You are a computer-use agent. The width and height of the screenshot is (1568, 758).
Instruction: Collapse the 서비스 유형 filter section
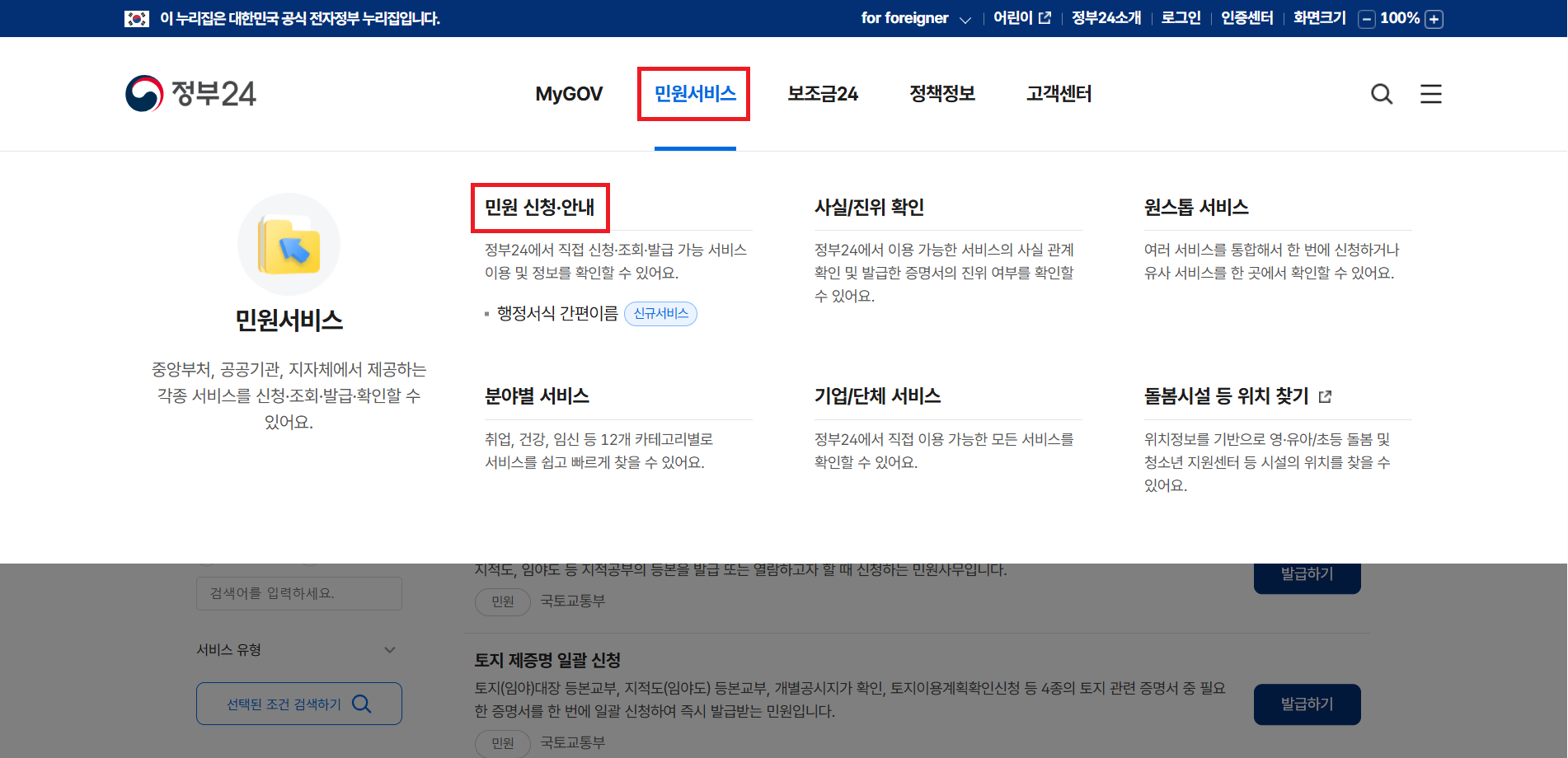click(390, 649)
